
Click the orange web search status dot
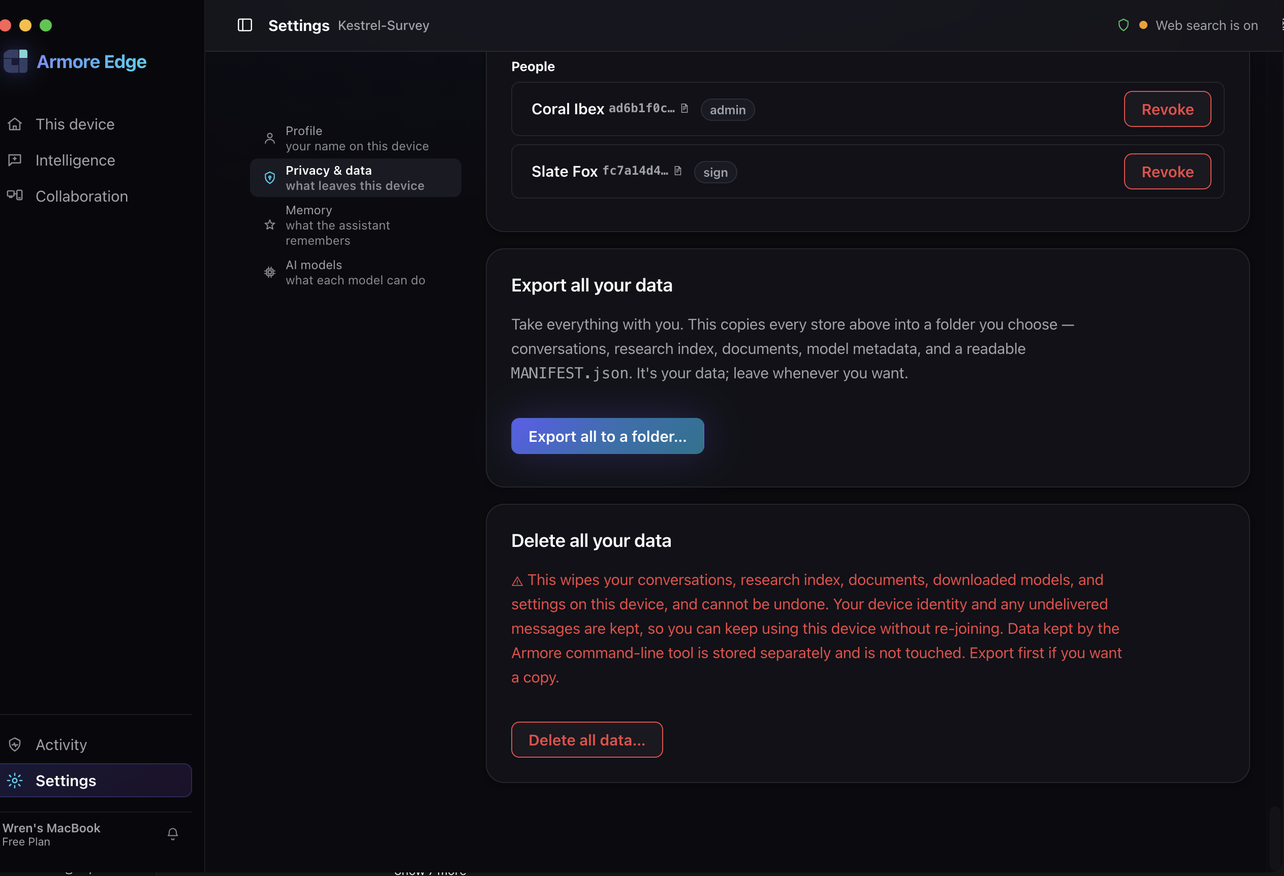(1143, 25)
